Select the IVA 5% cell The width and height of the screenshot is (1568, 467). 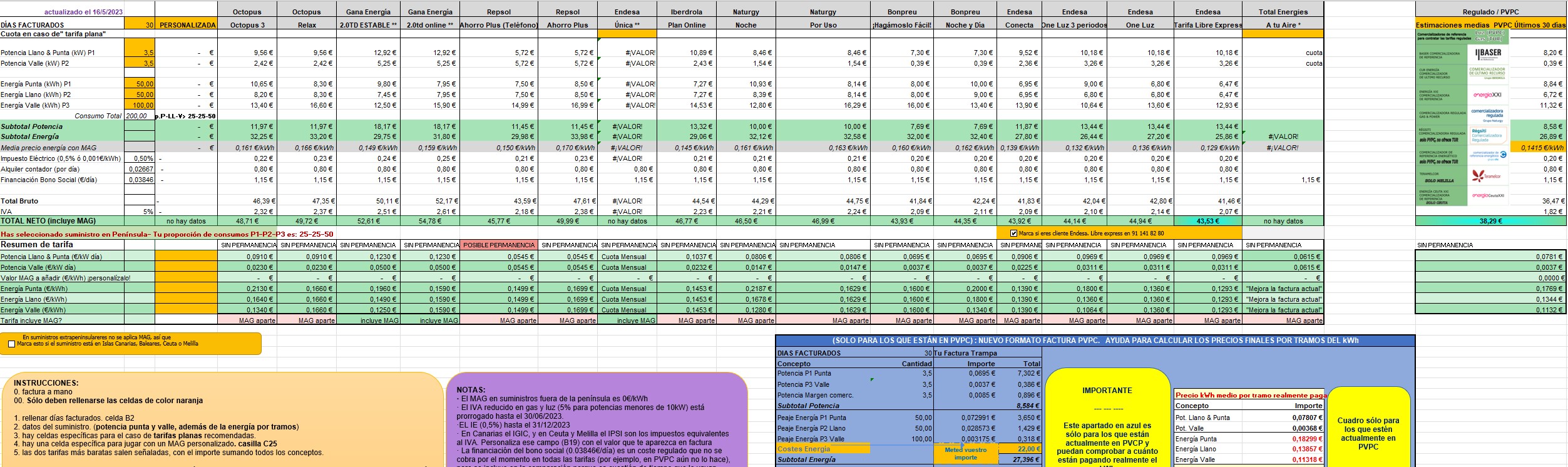140,212
